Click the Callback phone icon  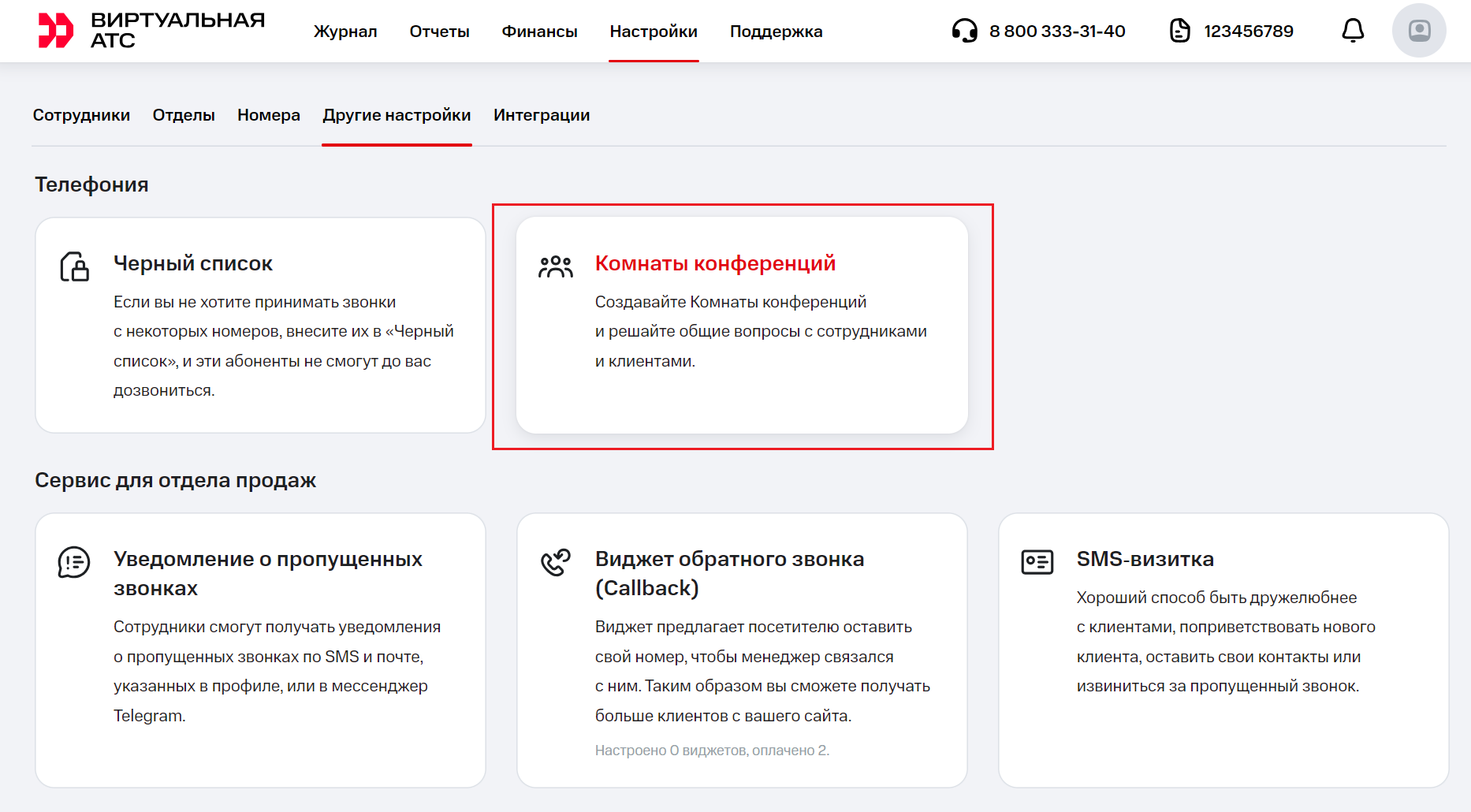coord(556,562)
